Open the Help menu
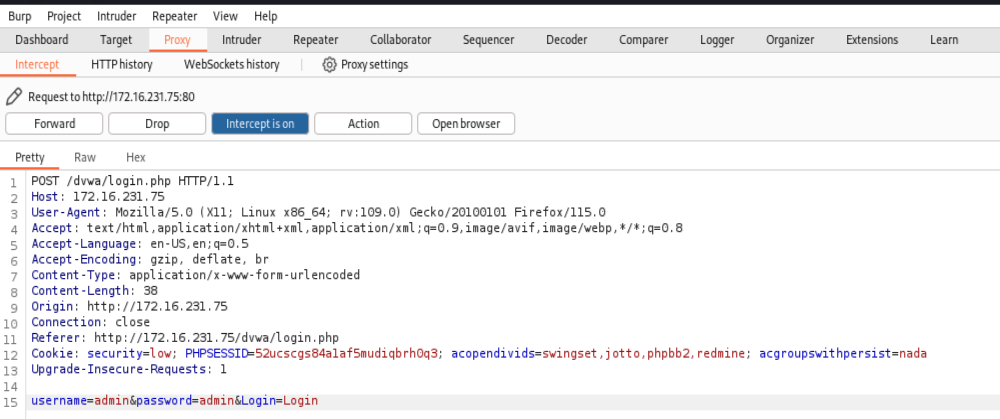 click(265, 16)
